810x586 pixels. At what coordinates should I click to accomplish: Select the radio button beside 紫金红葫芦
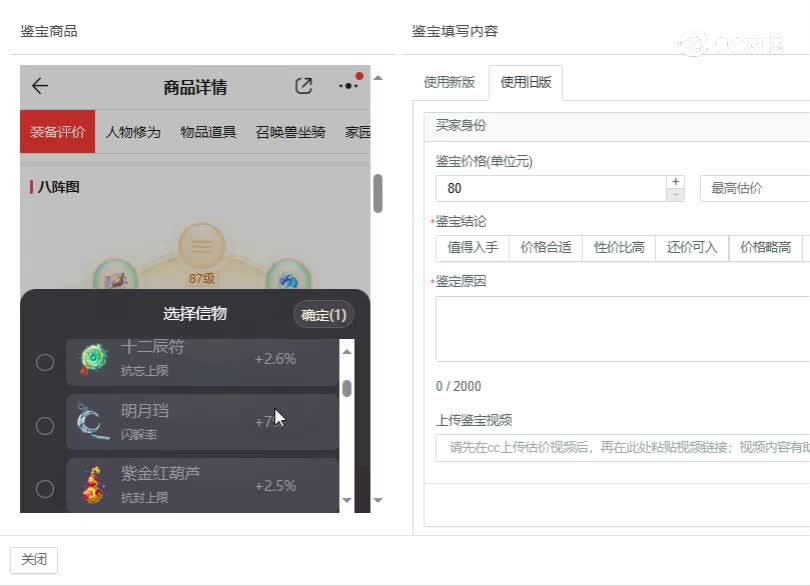[44, 487]
